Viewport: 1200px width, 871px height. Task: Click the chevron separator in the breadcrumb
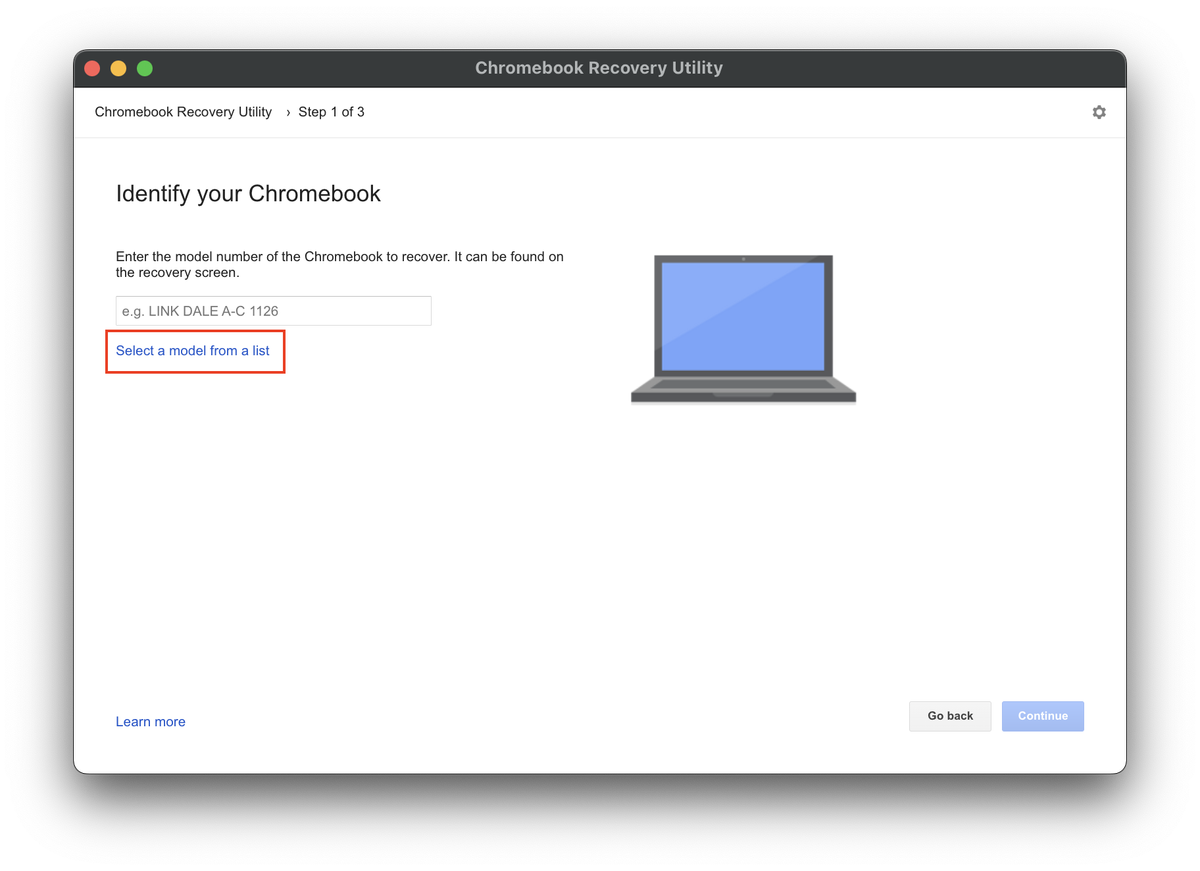286,112
